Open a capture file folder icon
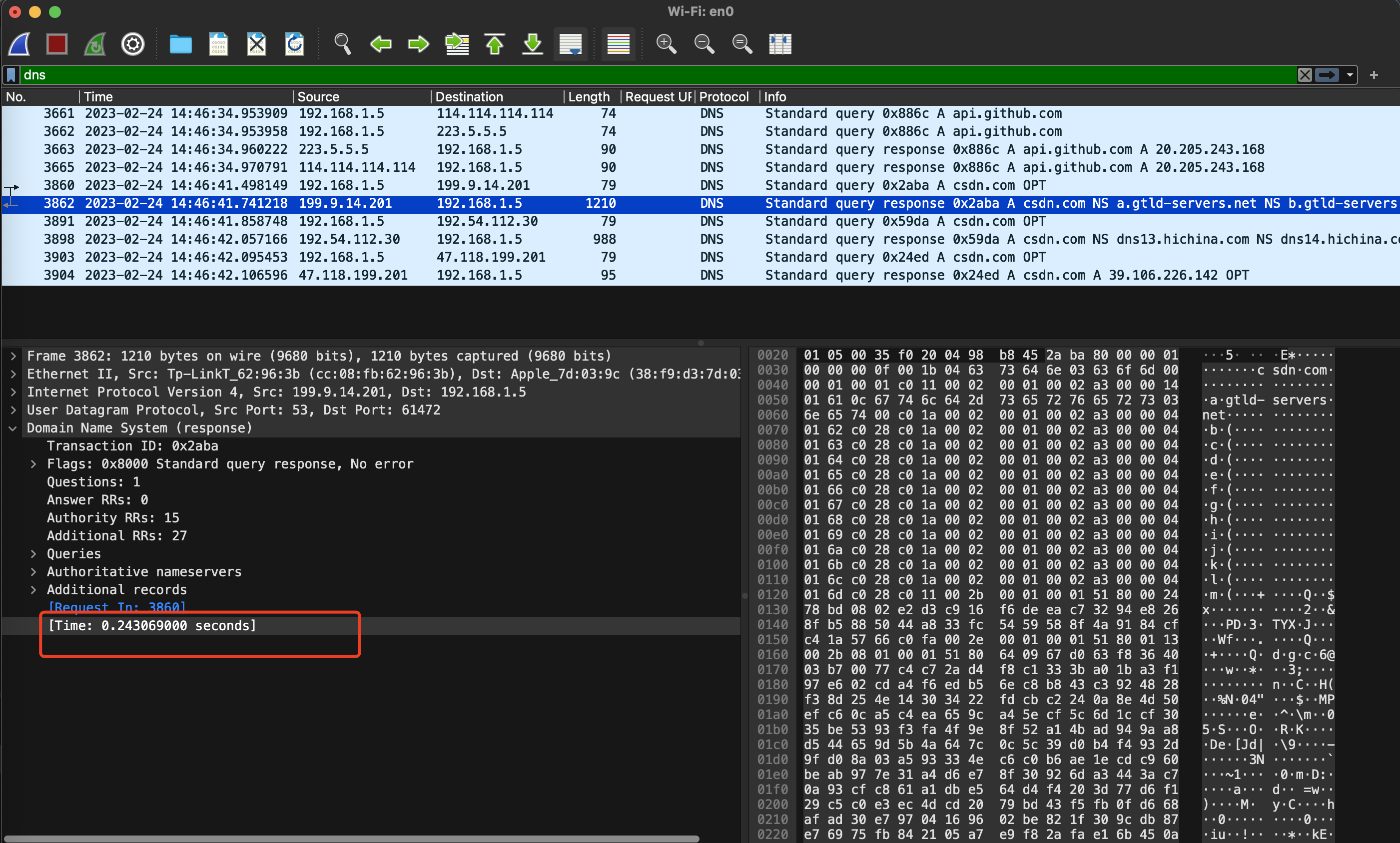This screenshot has width=1400, height=843. click(181, 44)
